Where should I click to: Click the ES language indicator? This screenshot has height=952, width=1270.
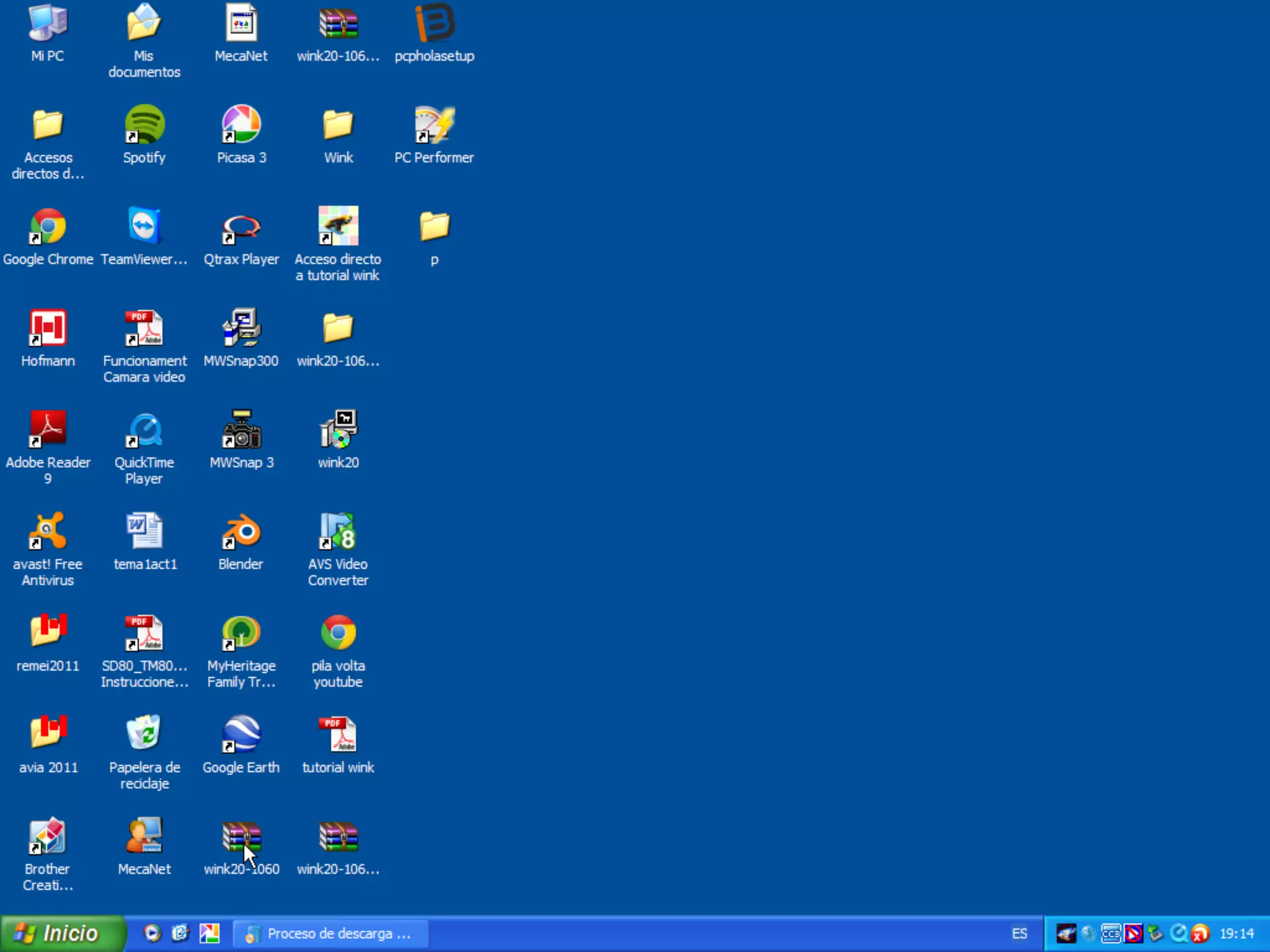tap(1019, 933)
